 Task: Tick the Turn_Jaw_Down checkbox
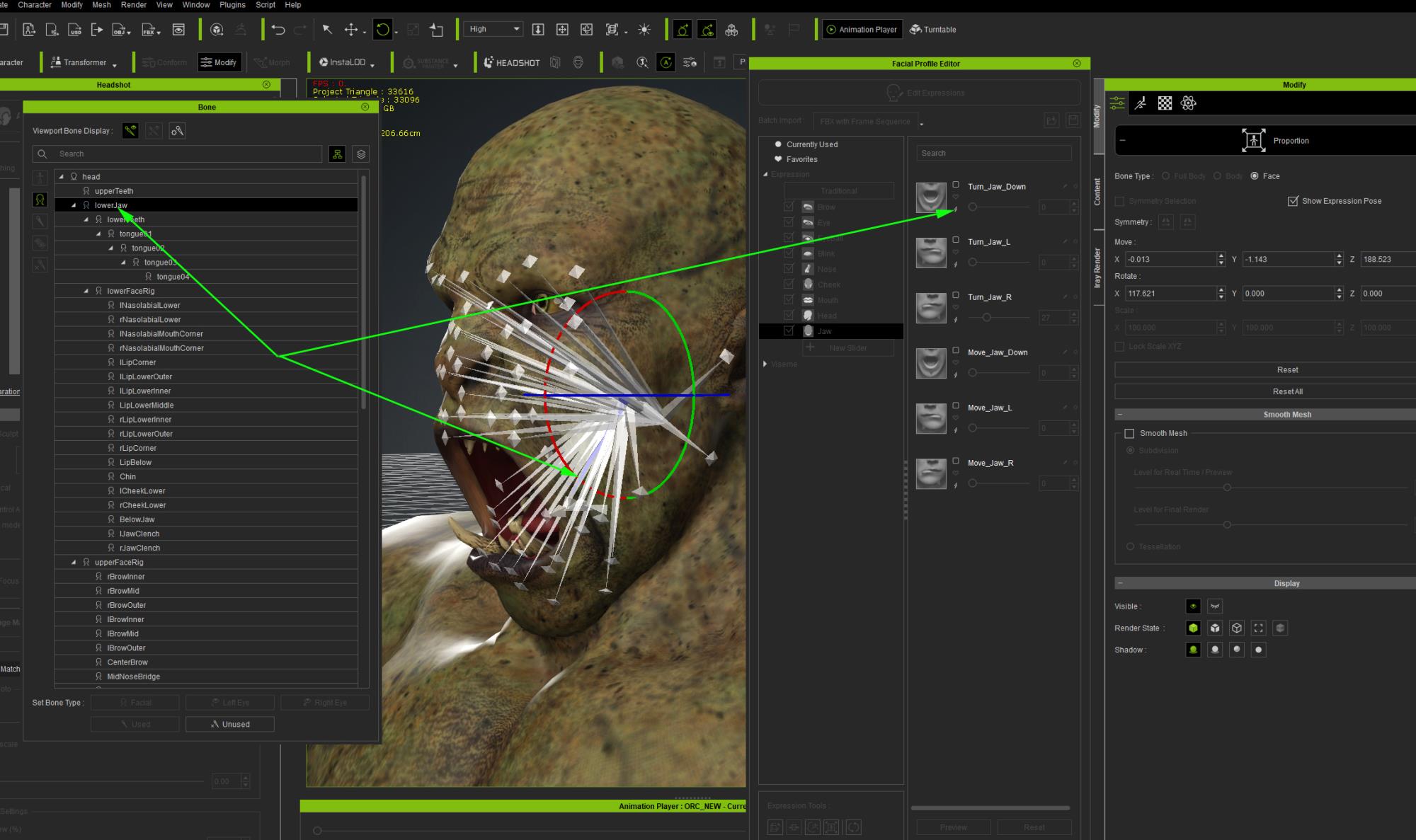(x=956, y=185)
